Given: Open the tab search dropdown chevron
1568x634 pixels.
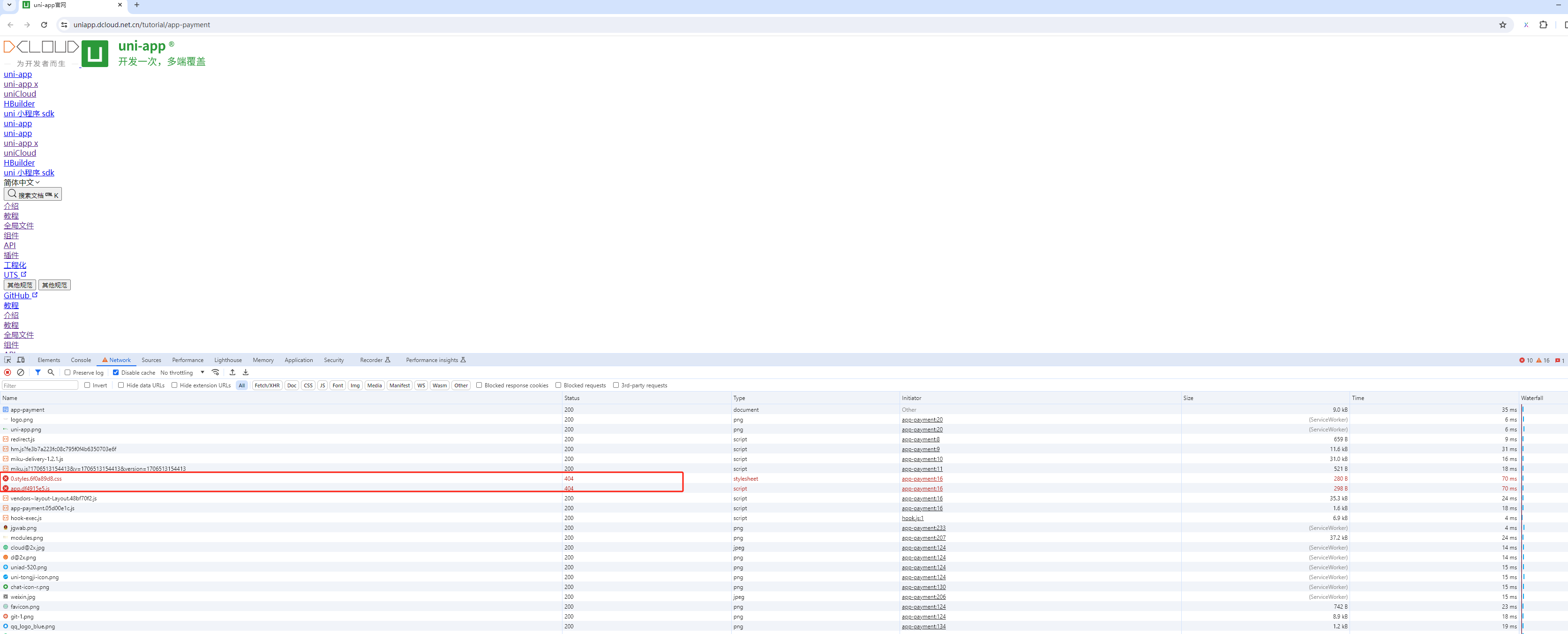Looking at the screenshot, I should 9,5.
